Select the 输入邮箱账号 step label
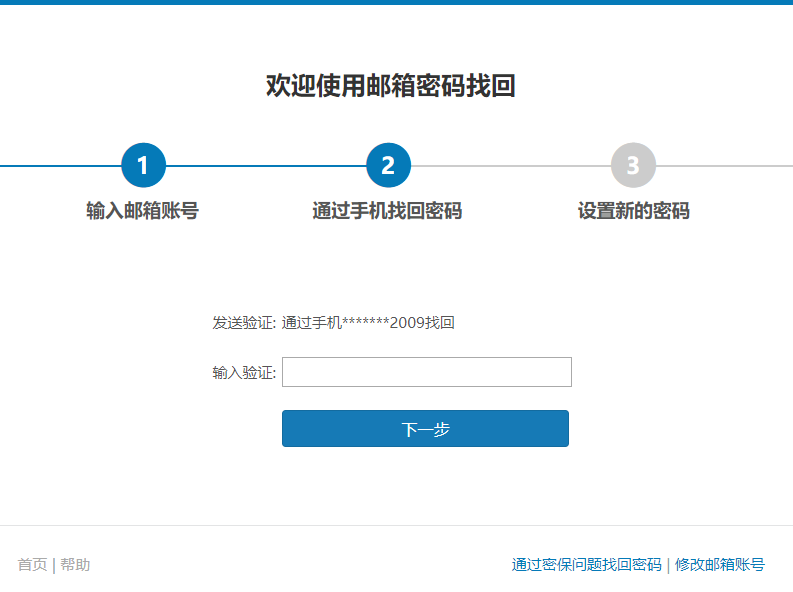 click(143, 211)
